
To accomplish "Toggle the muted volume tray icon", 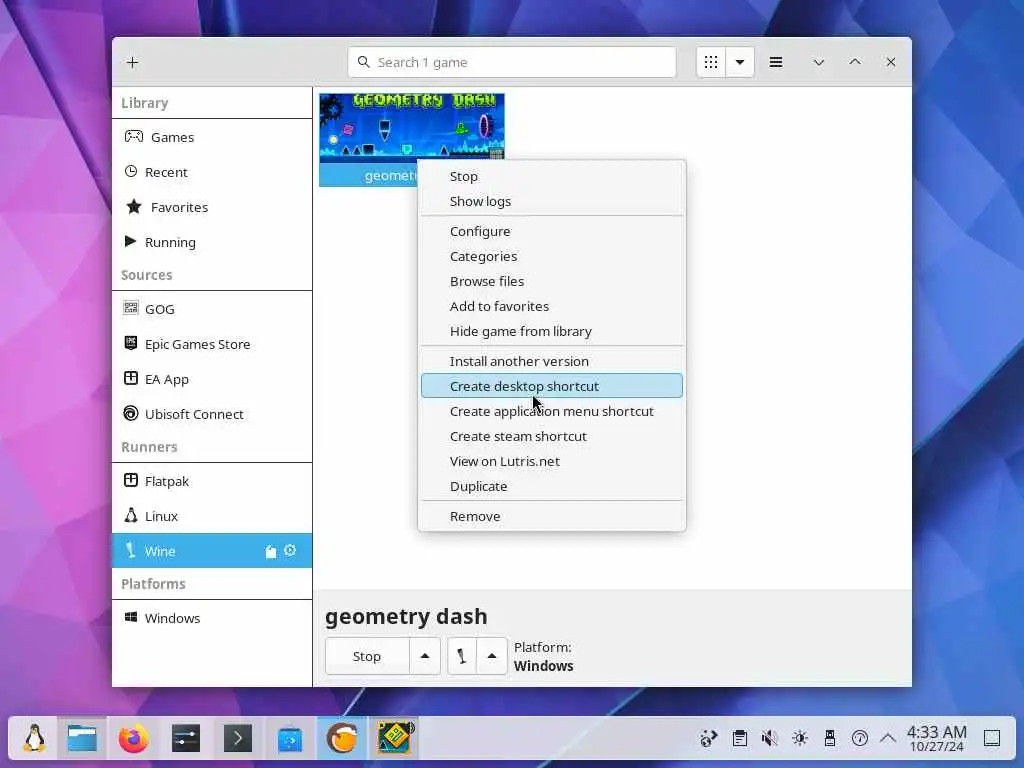I will pyautogui.click(x=769, y=739).
